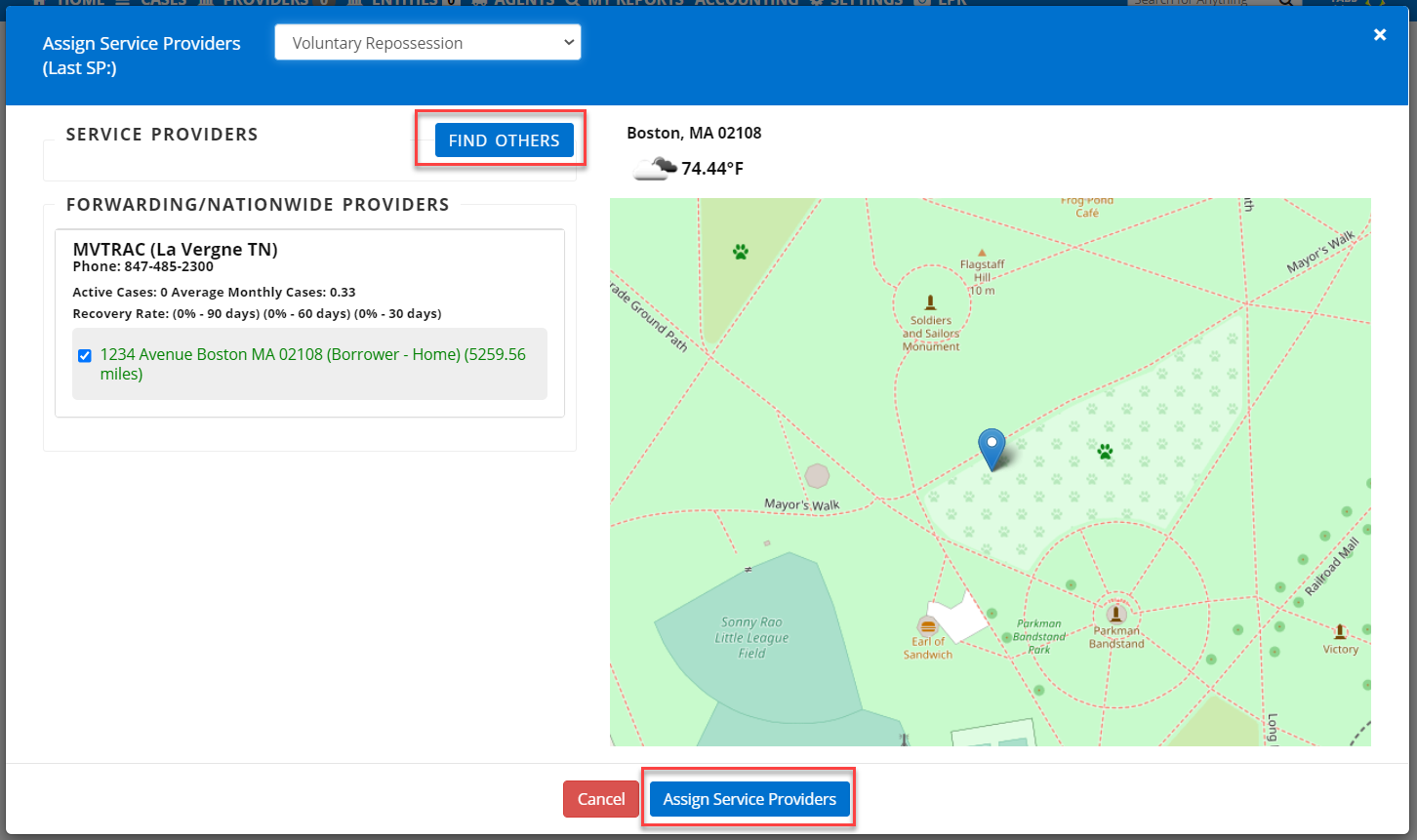Click the Soldiers and Sailors Monument icon
The image size is (1417, 840).
pos(930,302)
